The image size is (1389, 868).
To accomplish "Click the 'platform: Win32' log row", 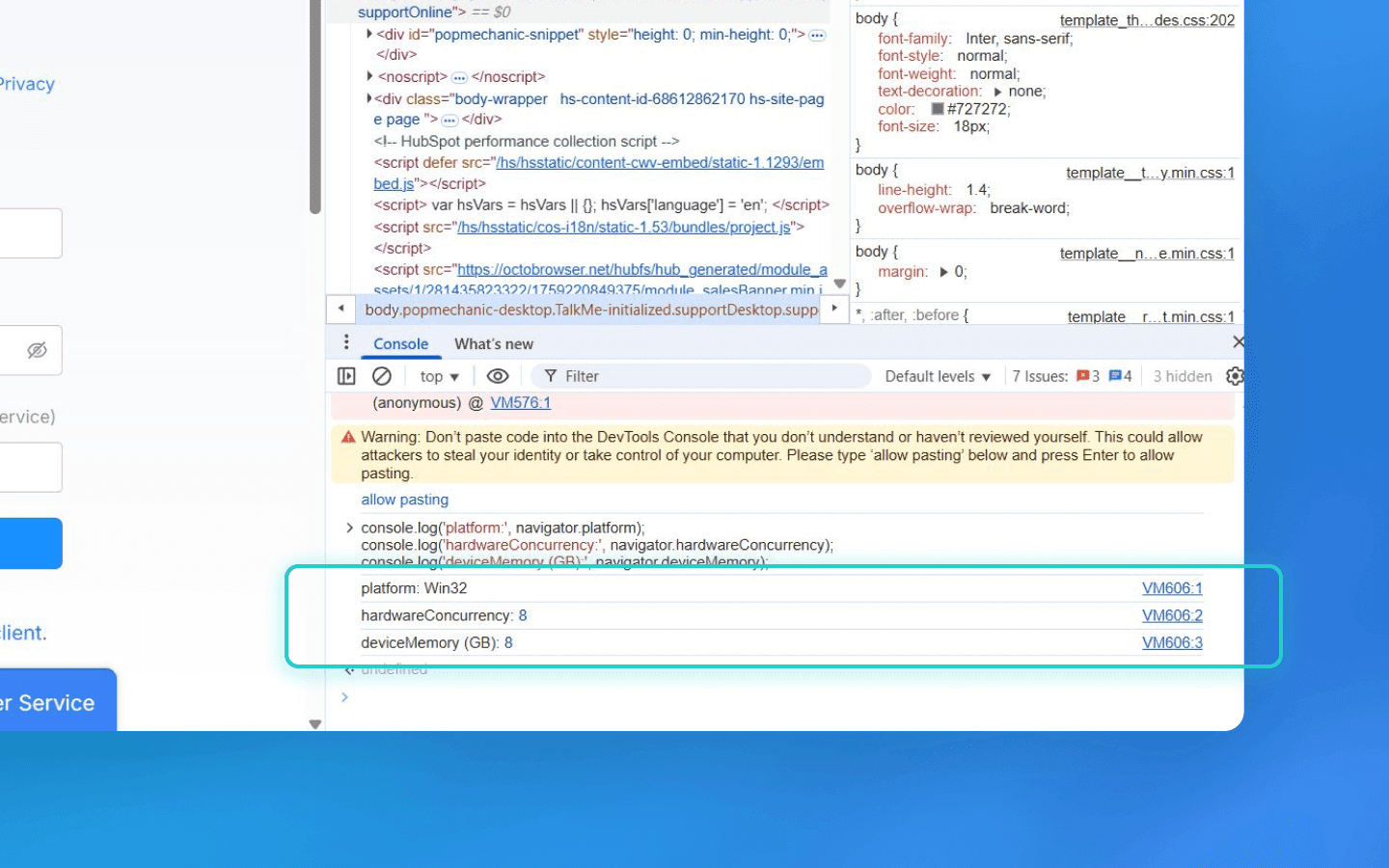I will point(781,588).
